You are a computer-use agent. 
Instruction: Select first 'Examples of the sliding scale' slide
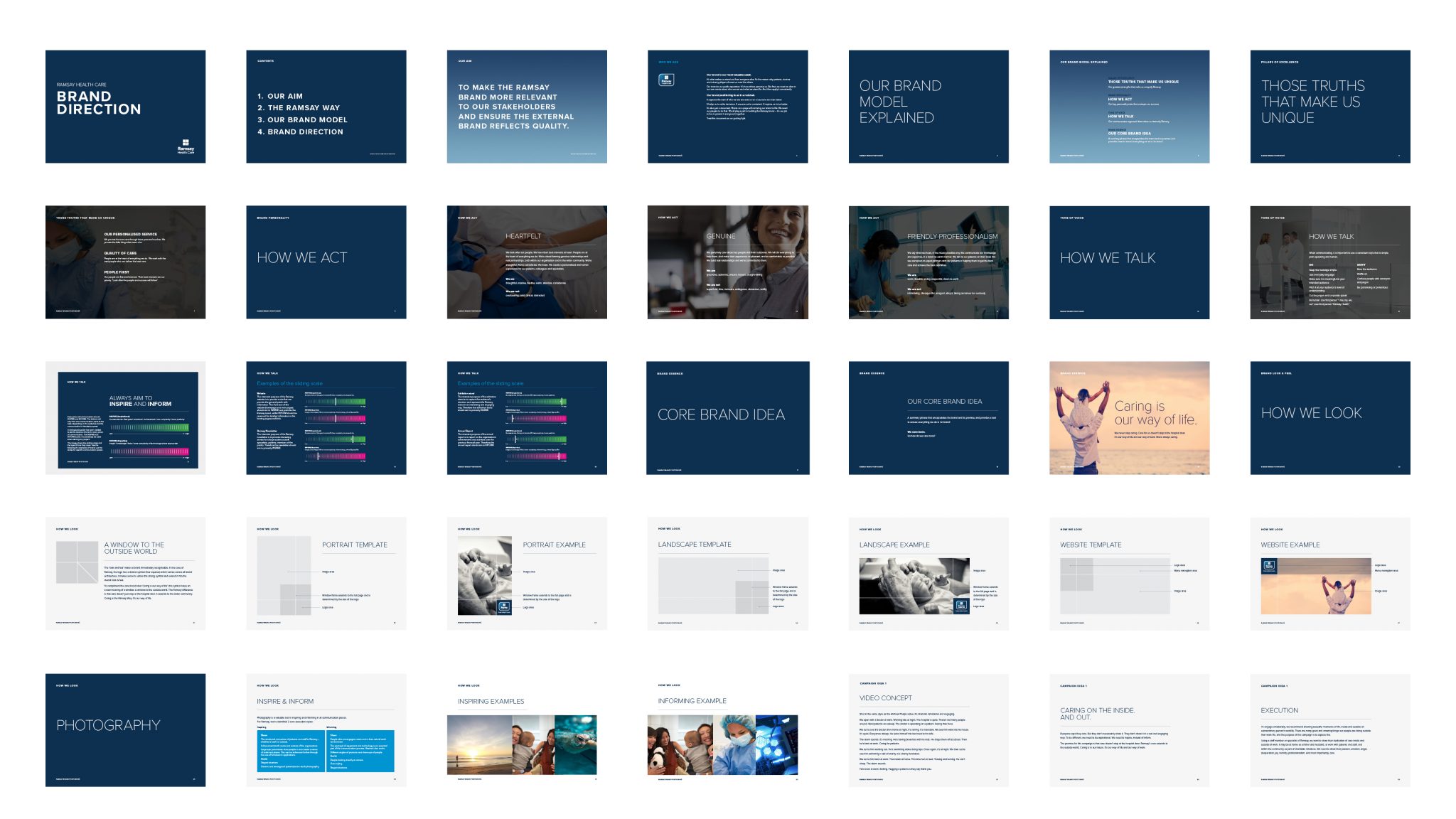click(326, 418)
